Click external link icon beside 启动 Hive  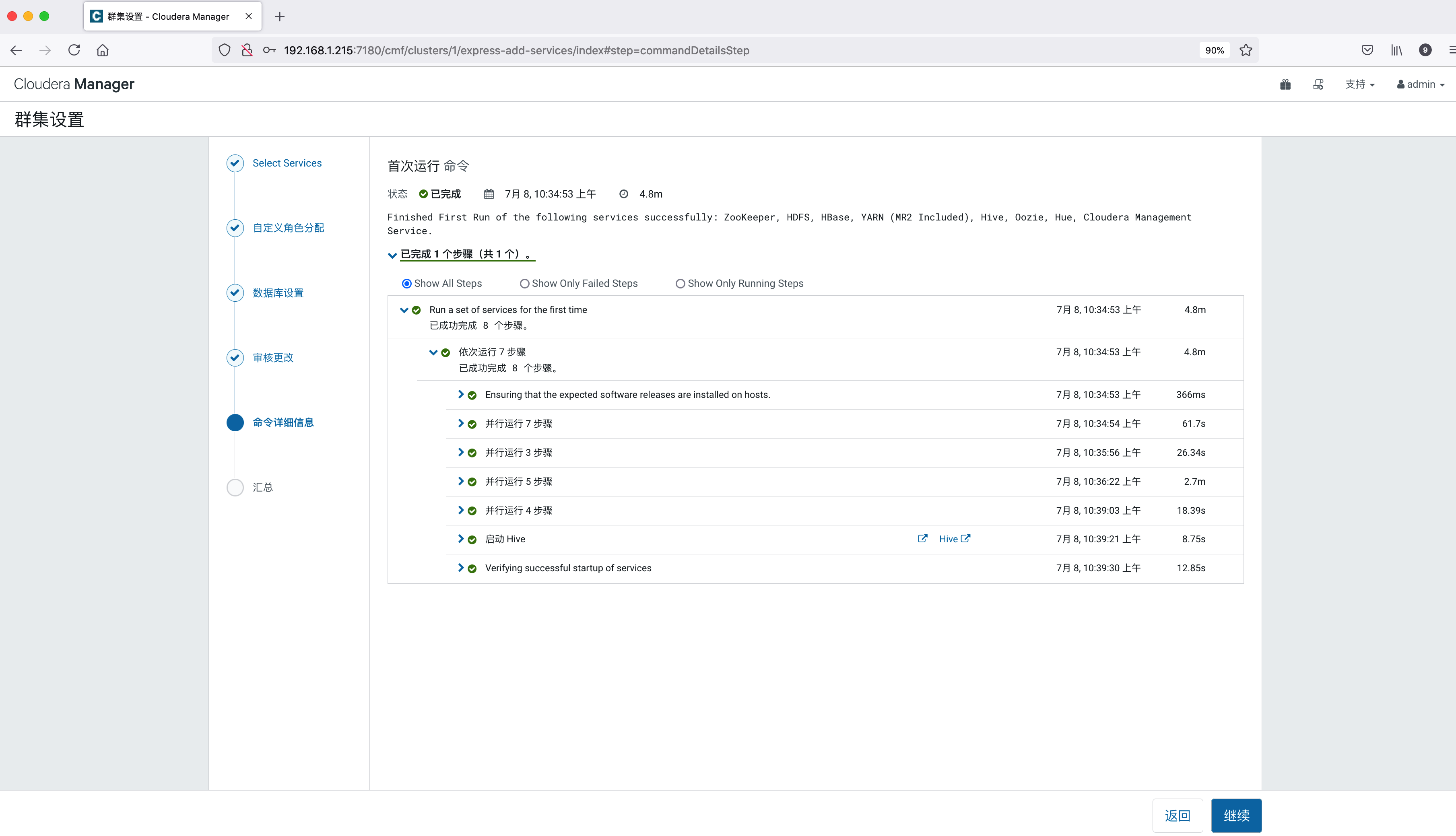point(922,539)
